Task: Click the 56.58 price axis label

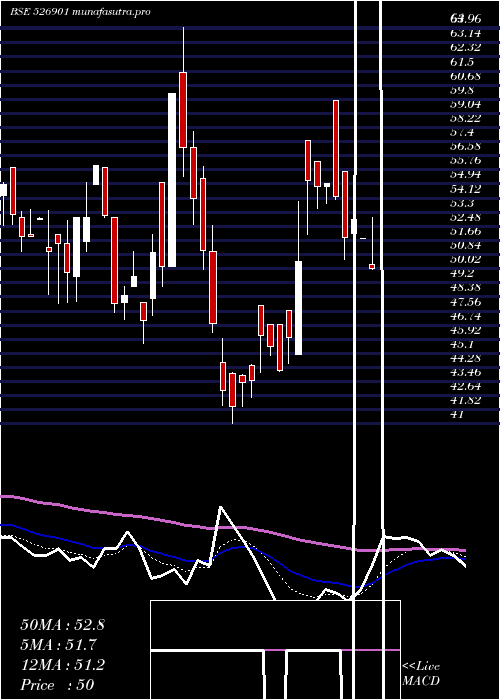Action: tap(465, 146)
